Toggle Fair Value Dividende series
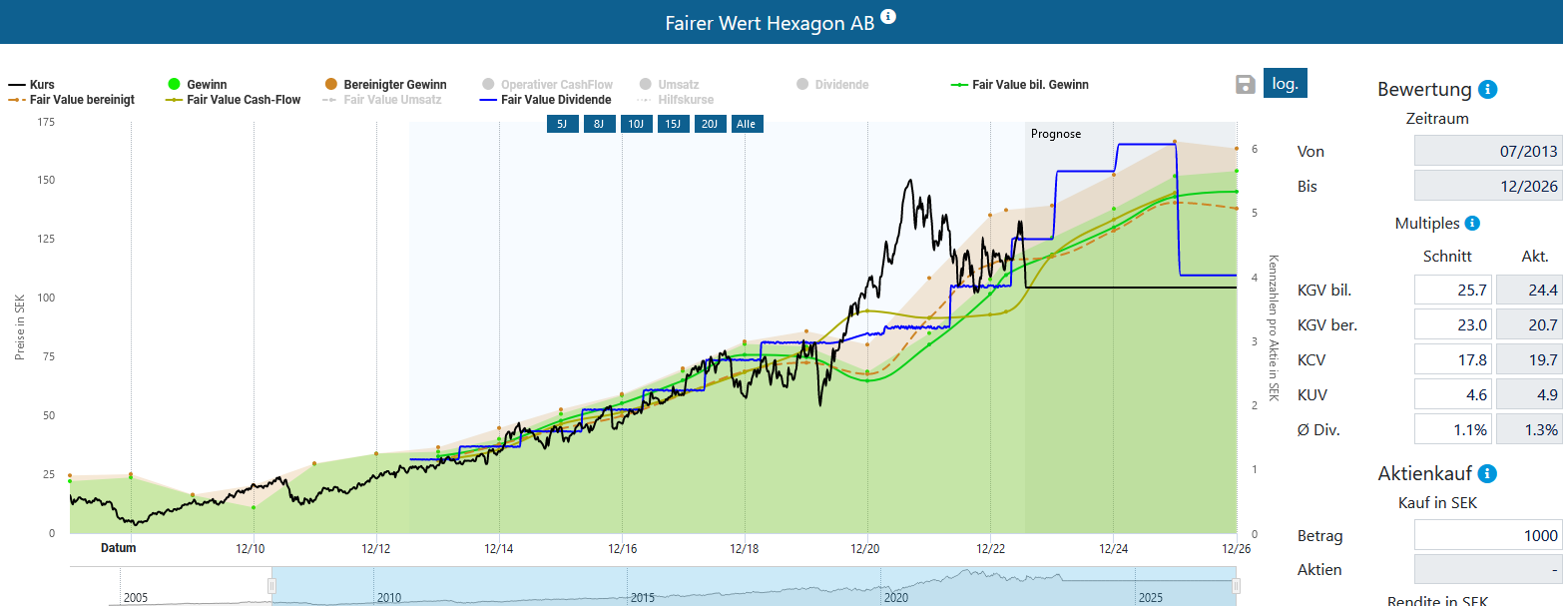 [545, 100]
